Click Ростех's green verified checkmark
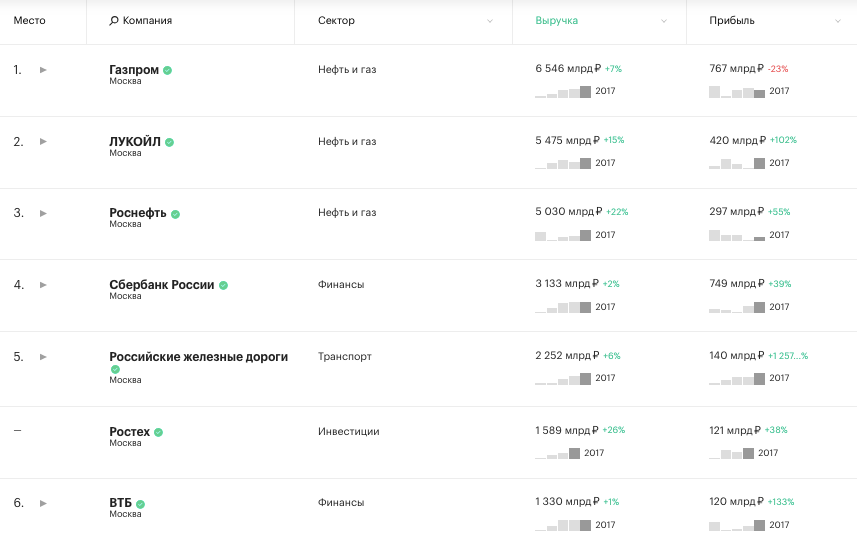Image resolution: width=857 pixels, height=546 pixels. (159, 432)
